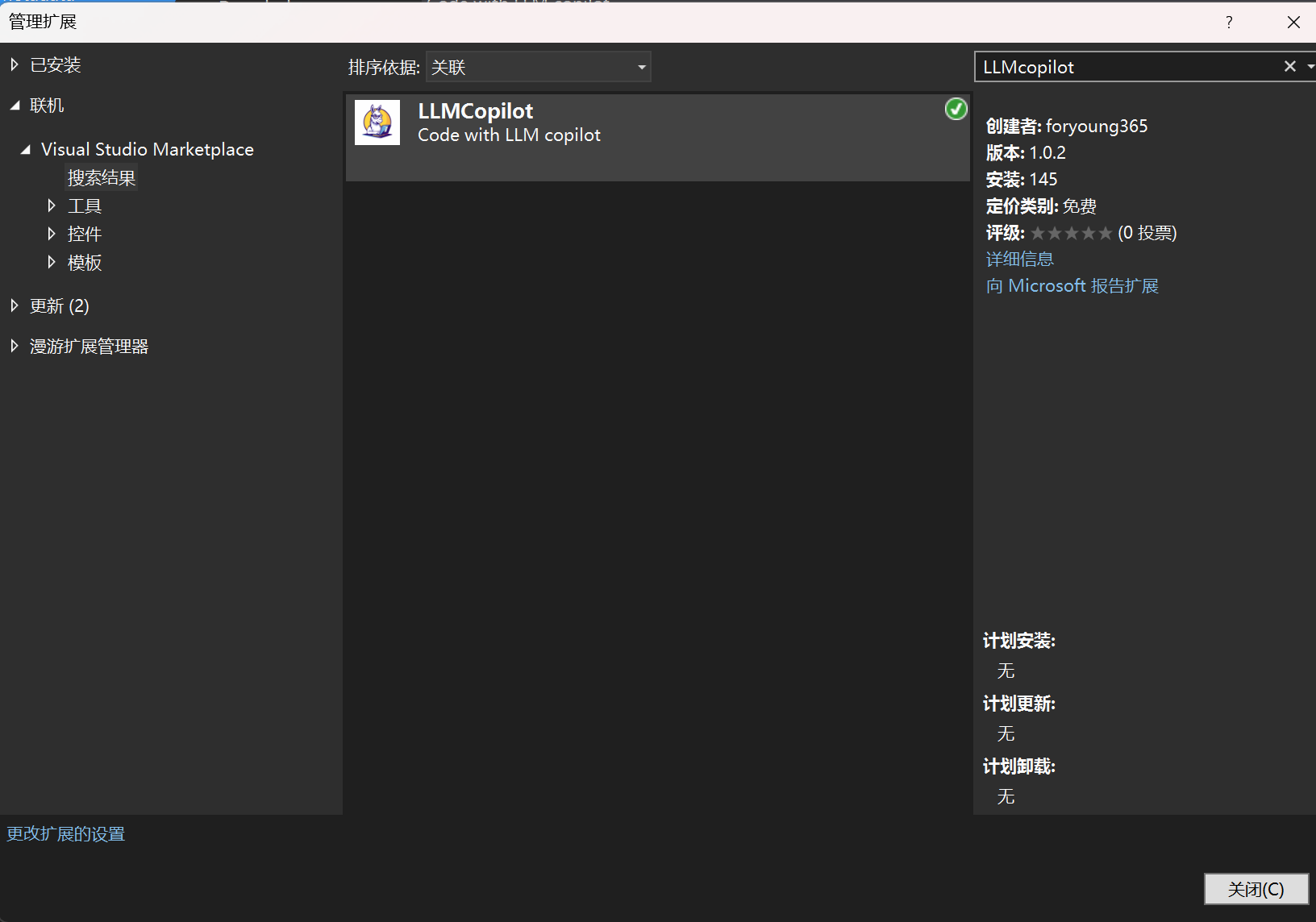Click the (0 投票) vote count
1316x922 pixels.
[1147, 233]
